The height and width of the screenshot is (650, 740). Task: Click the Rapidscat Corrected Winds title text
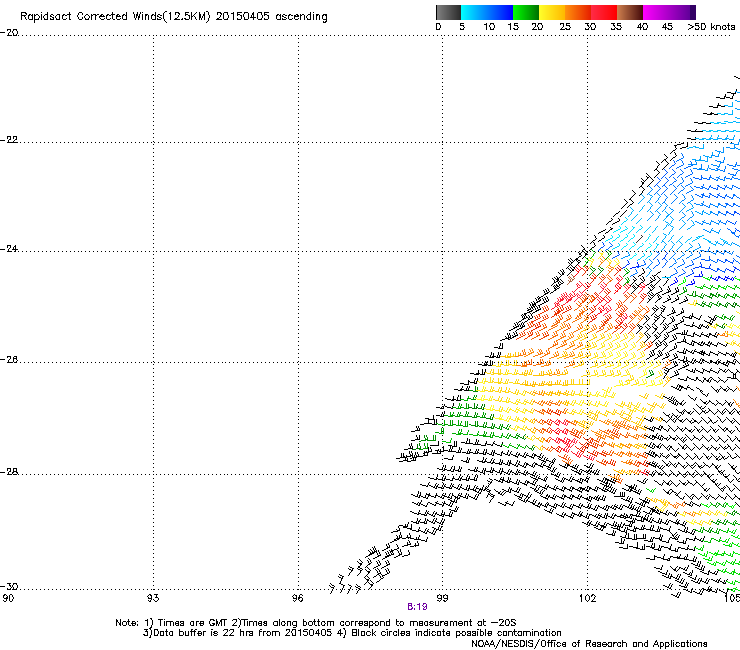click(174, 17)
